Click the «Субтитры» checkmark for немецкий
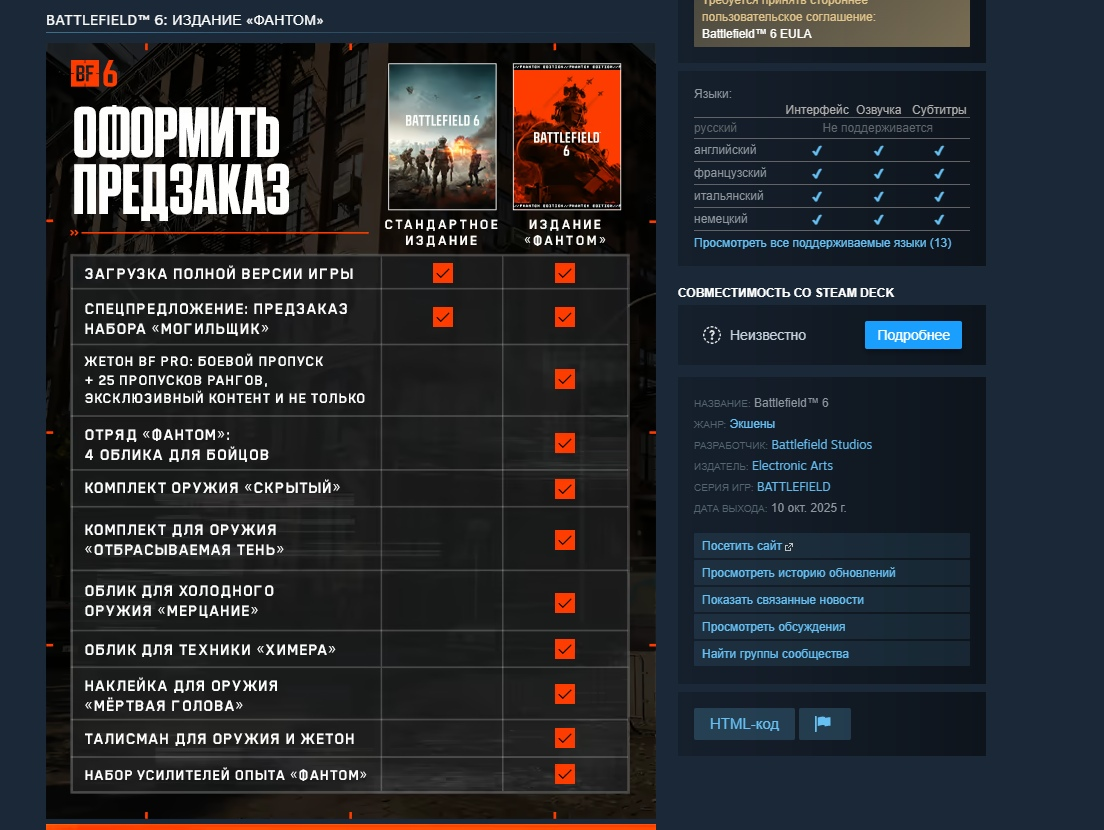 pyautogui.click(x=939, y=220)
